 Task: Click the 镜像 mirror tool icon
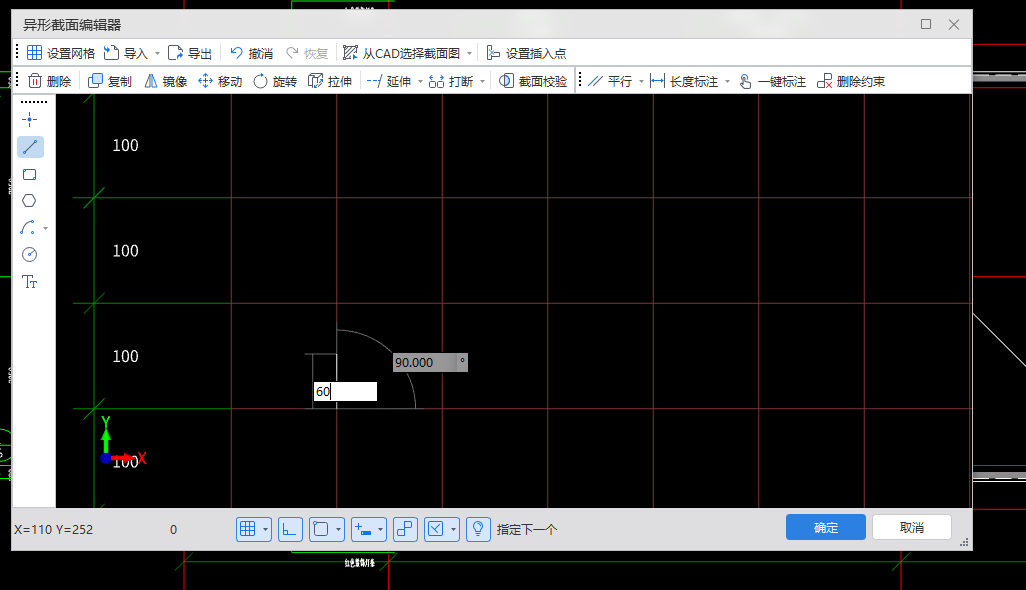tap(150, 81)
